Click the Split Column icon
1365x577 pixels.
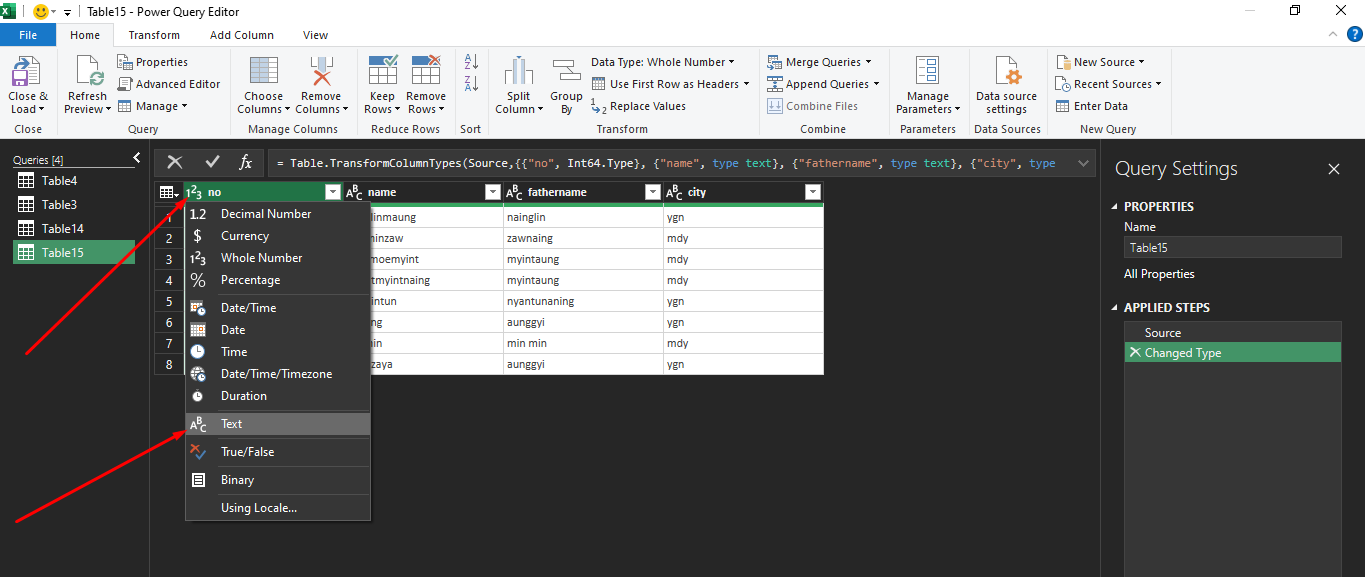click(519, 71)
